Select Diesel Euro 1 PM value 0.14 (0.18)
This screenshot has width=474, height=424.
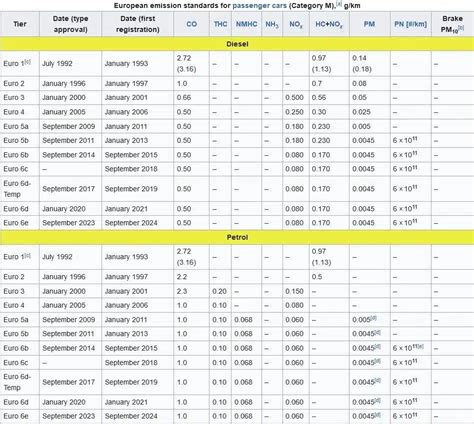362,63
